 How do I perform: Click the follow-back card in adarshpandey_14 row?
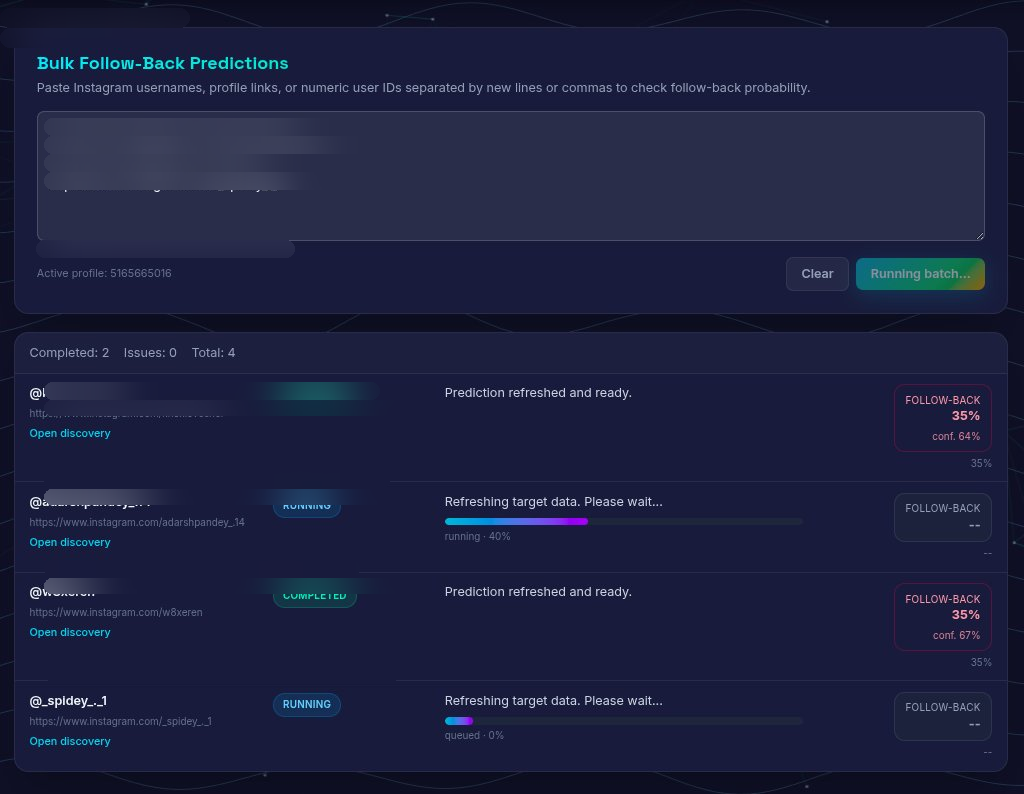[x=942, y=517]
